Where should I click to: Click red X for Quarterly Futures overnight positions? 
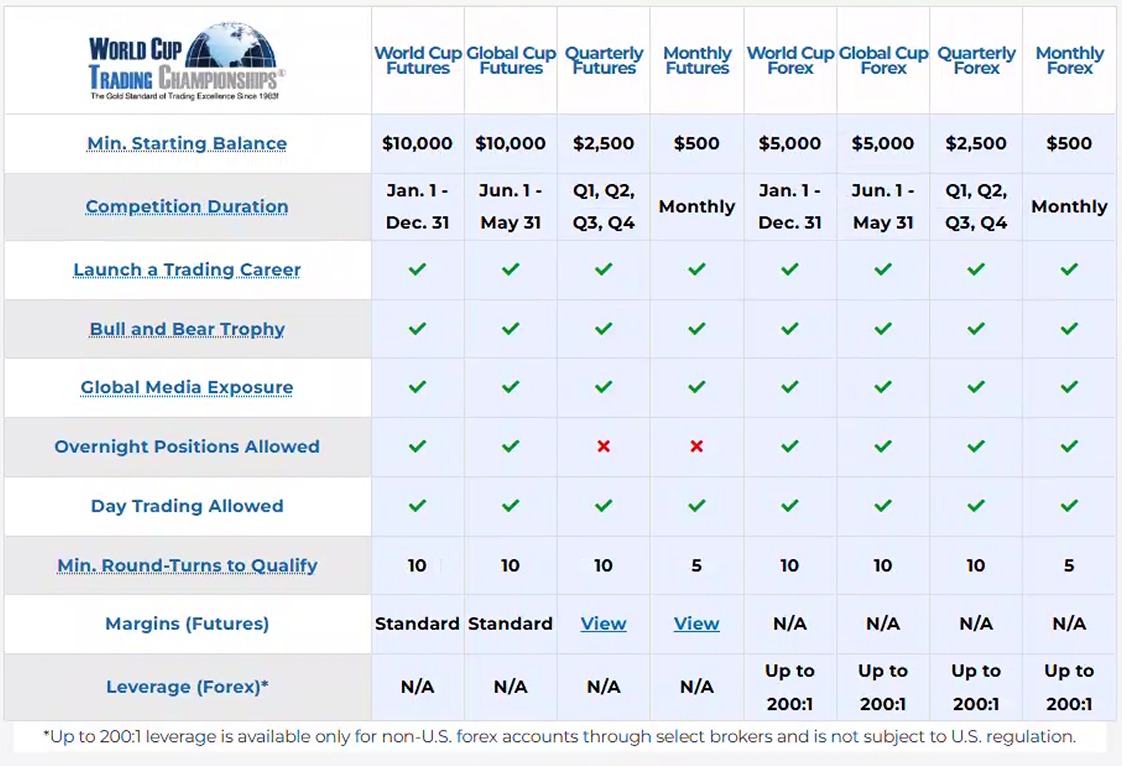click(x=603, y=446)
